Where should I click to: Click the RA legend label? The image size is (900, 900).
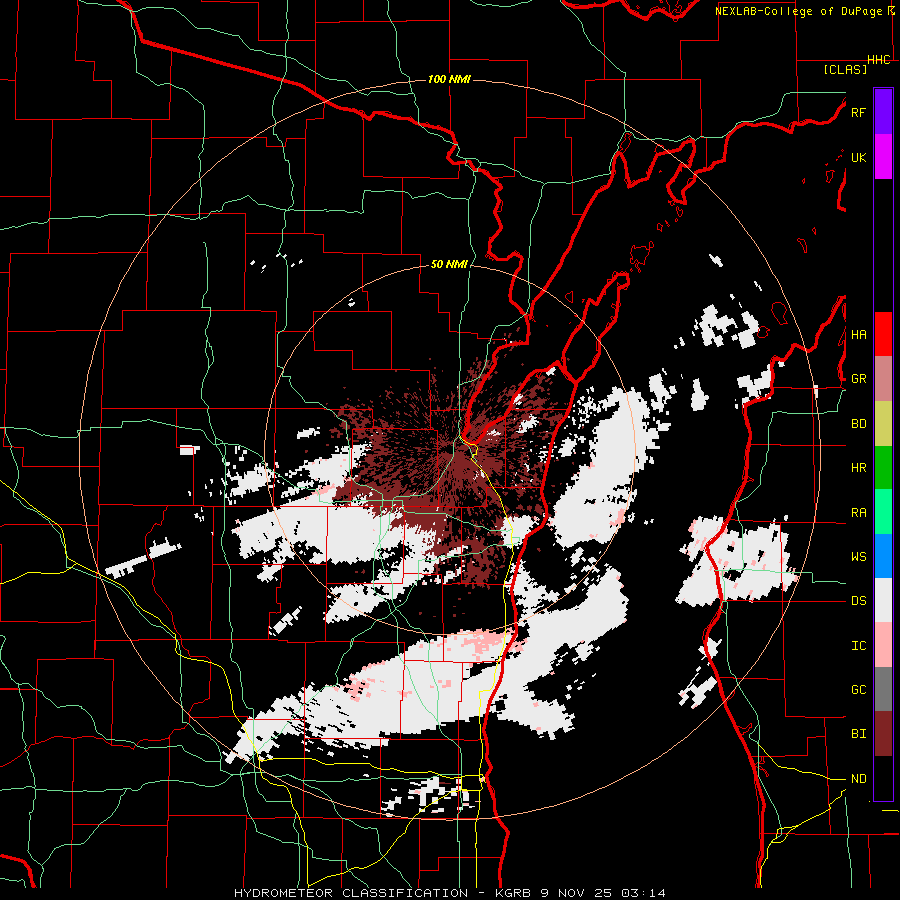point(858,513)
